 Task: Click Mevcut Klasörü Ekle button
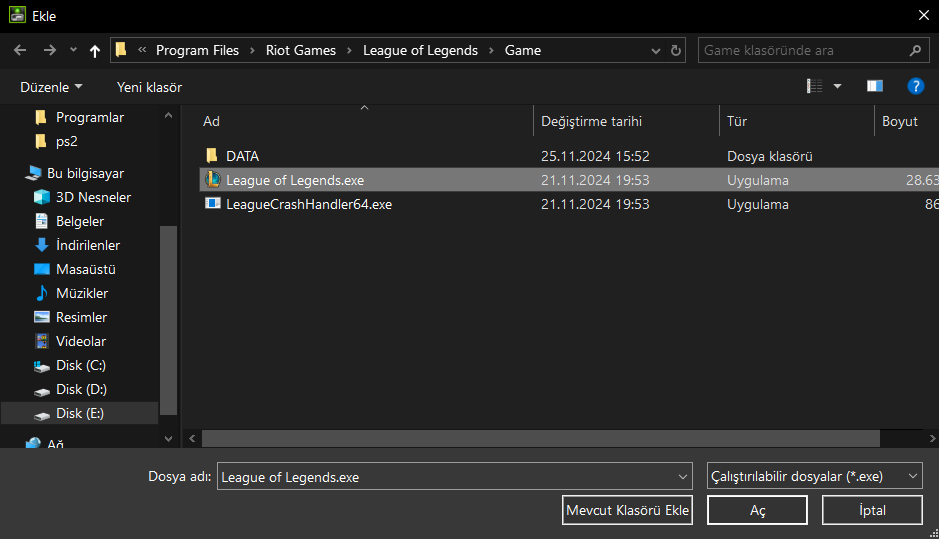point(627,510)
